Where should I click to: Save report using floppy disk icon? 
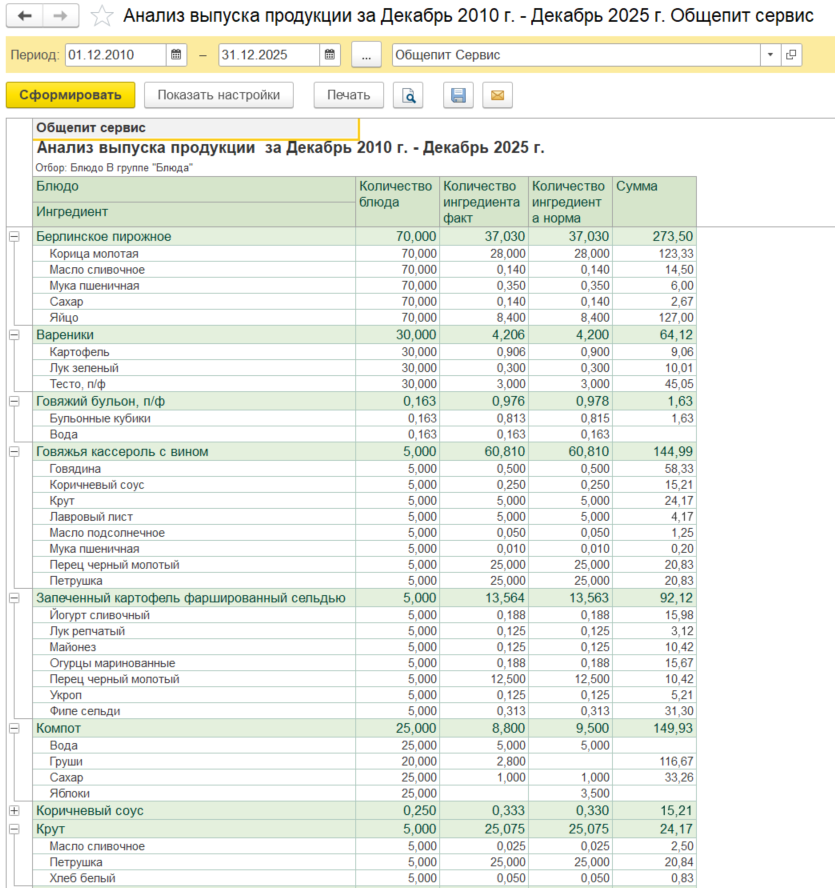[x=458, y=95]
